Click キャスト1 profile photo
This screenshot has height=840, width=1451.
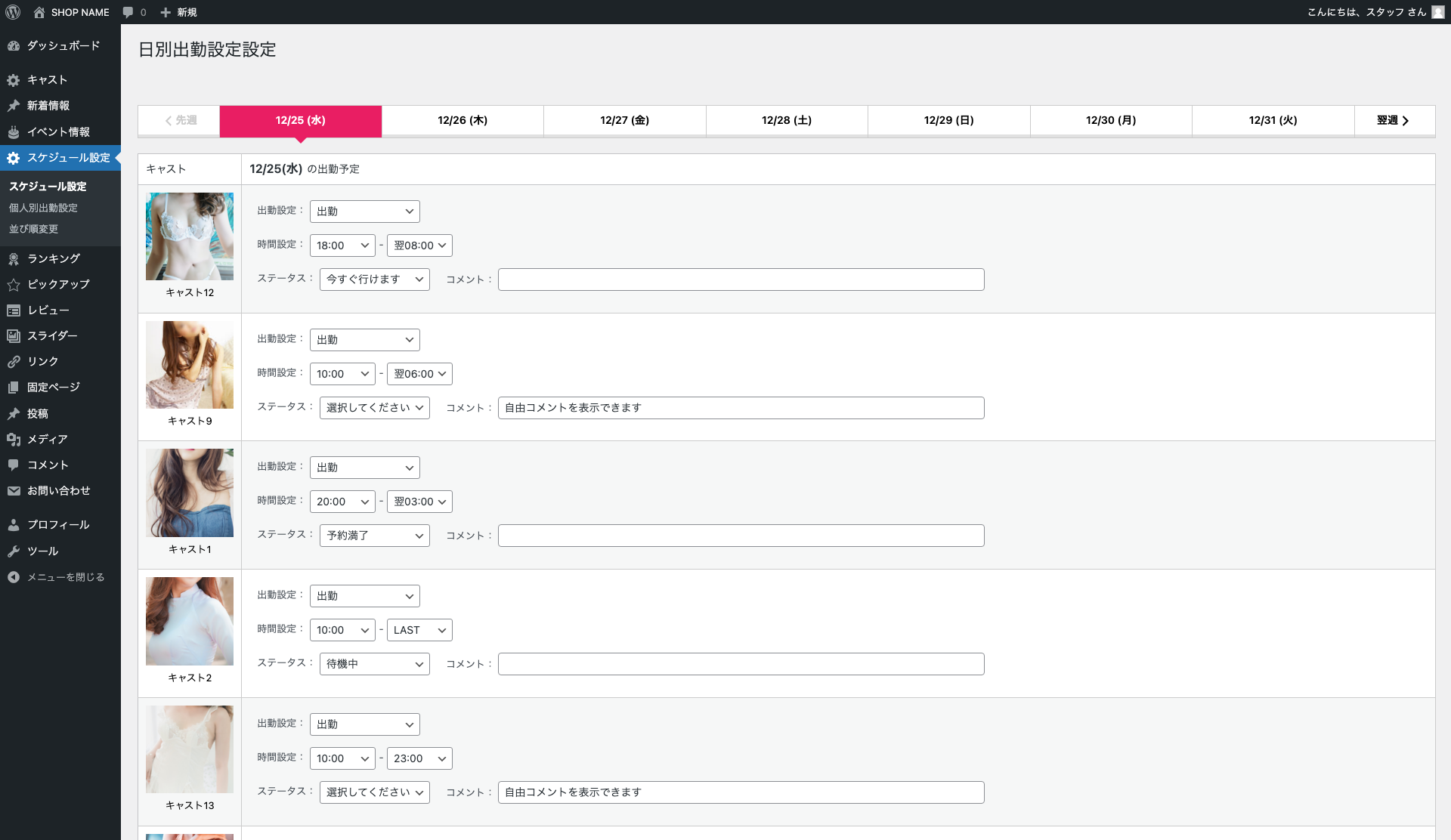(190, 493)
